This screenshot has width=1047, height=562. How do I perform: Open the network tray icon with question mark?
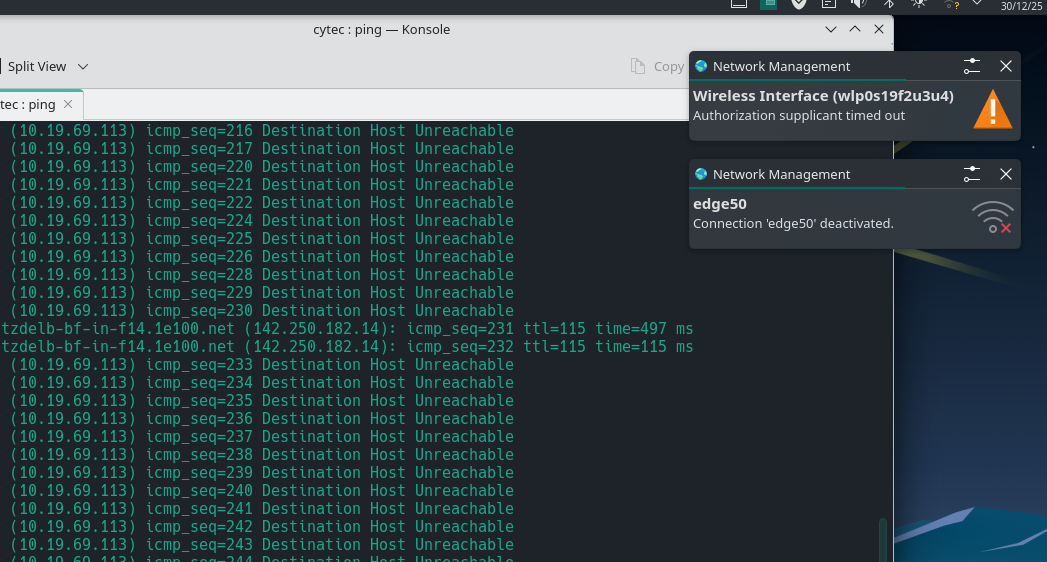pyautogui.click(x=949, y=4)
